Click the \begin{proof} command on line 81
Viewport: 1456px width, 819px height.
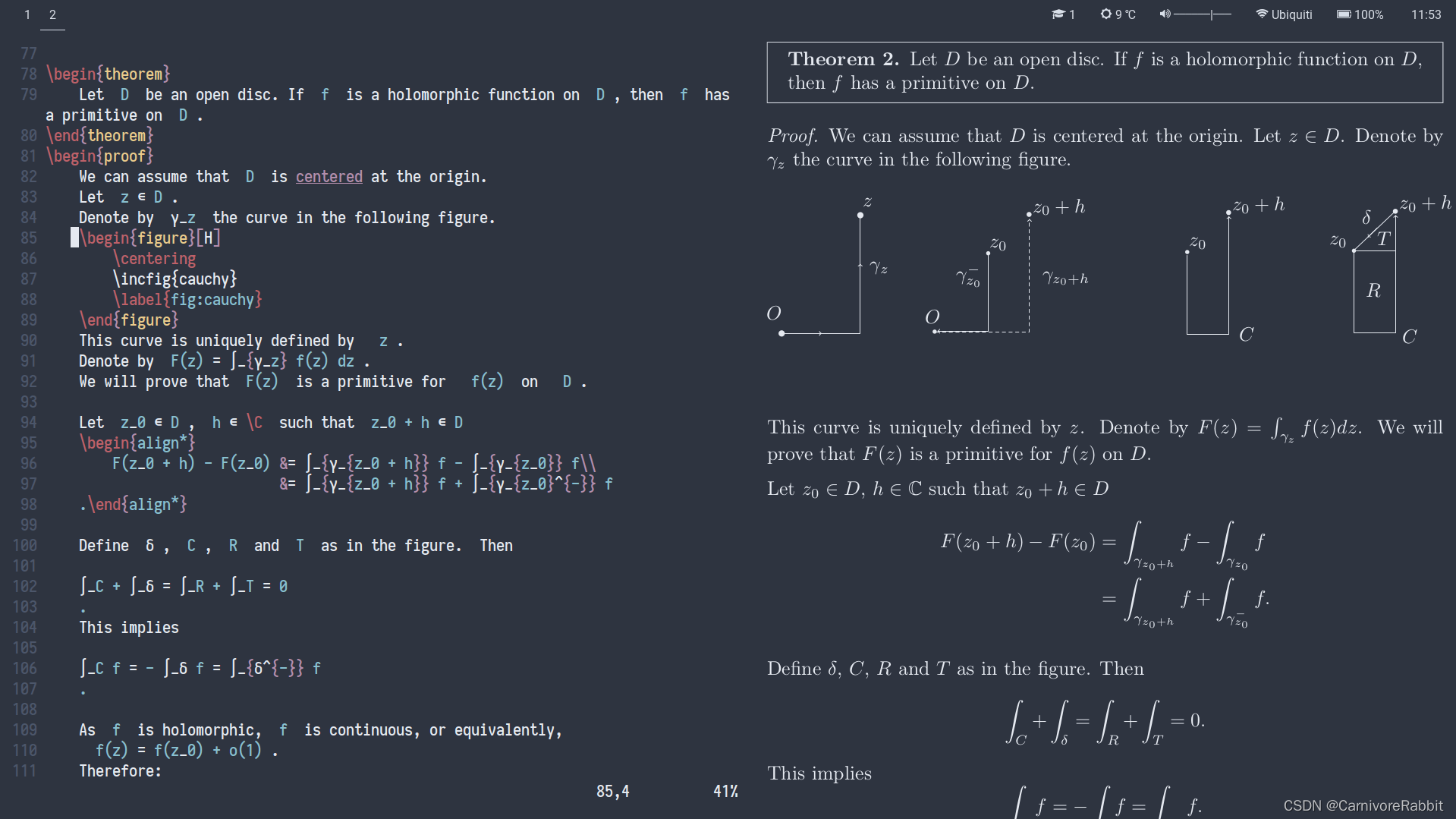coord(100,156)
